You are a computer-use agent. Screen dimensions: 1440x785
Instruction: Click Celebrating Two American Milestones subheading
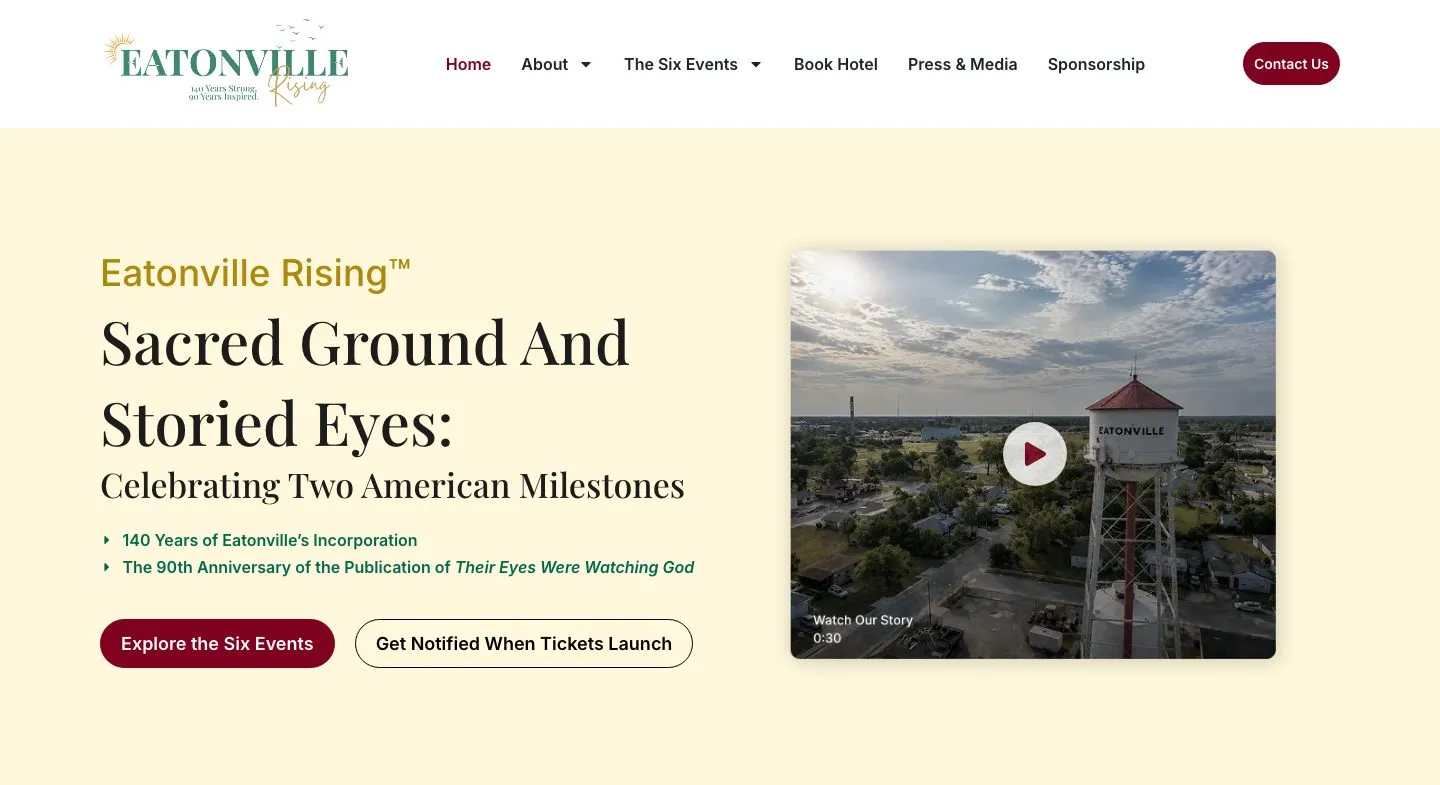tap(393, 486)
